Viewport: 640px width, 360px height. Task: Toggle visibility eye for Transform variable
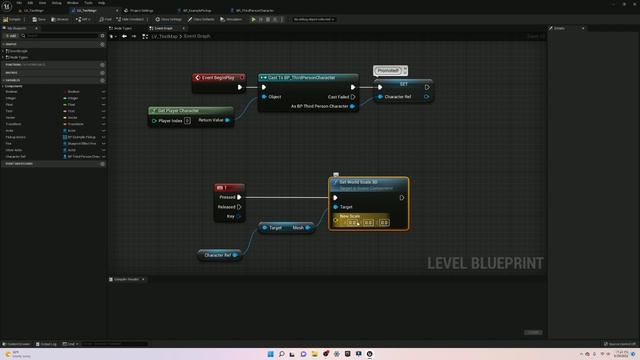tap(103, 124)
